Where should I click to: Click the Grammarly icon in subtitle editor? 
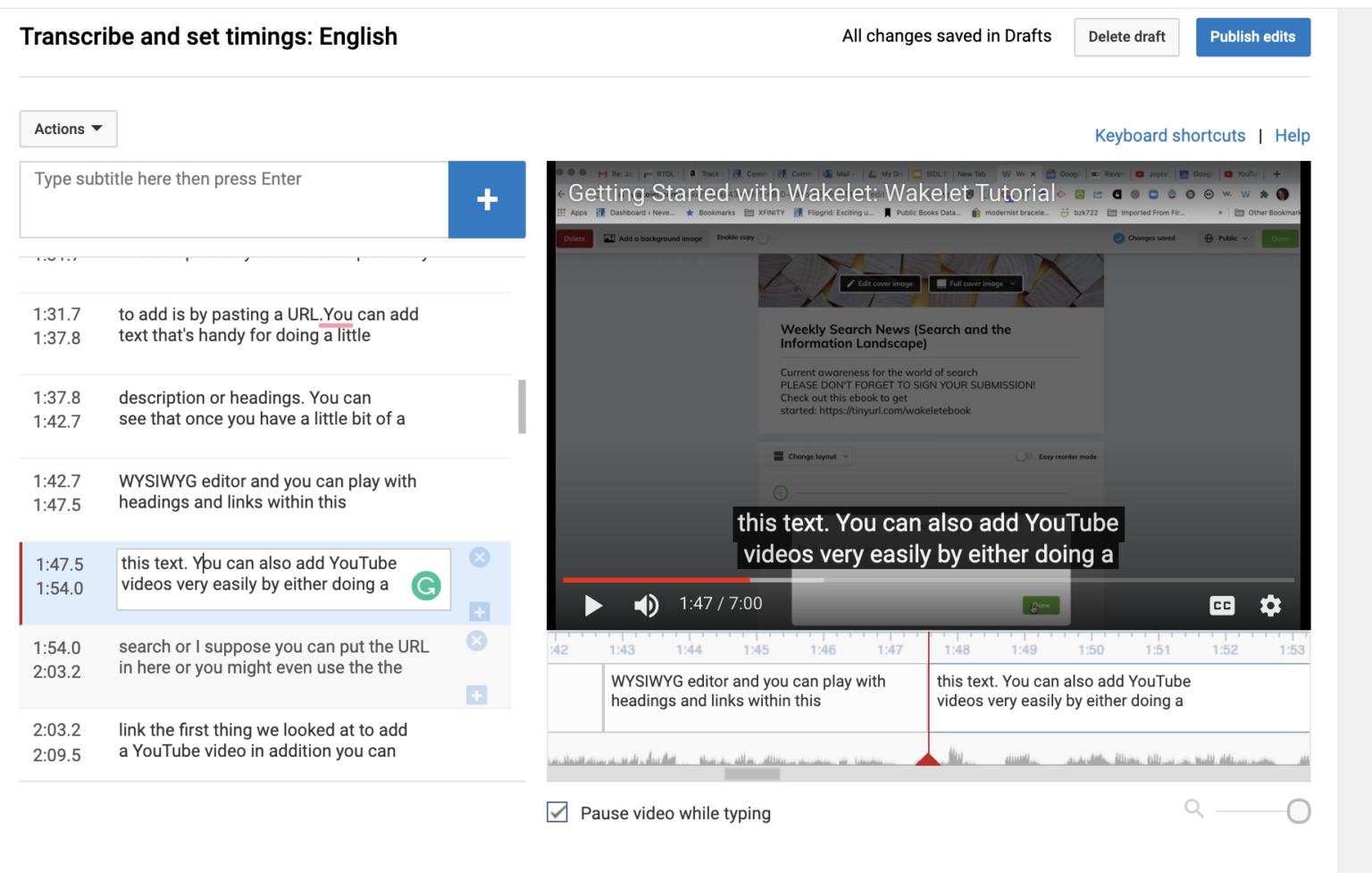[426, 586]
